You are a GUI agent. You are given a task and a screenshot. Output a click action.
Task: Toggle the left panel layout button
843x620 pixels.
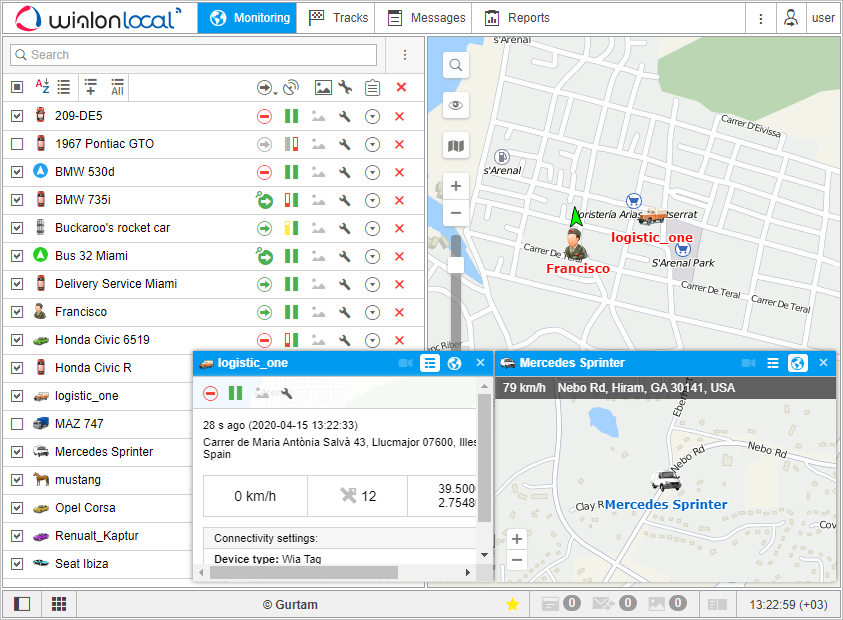[22, 604]
